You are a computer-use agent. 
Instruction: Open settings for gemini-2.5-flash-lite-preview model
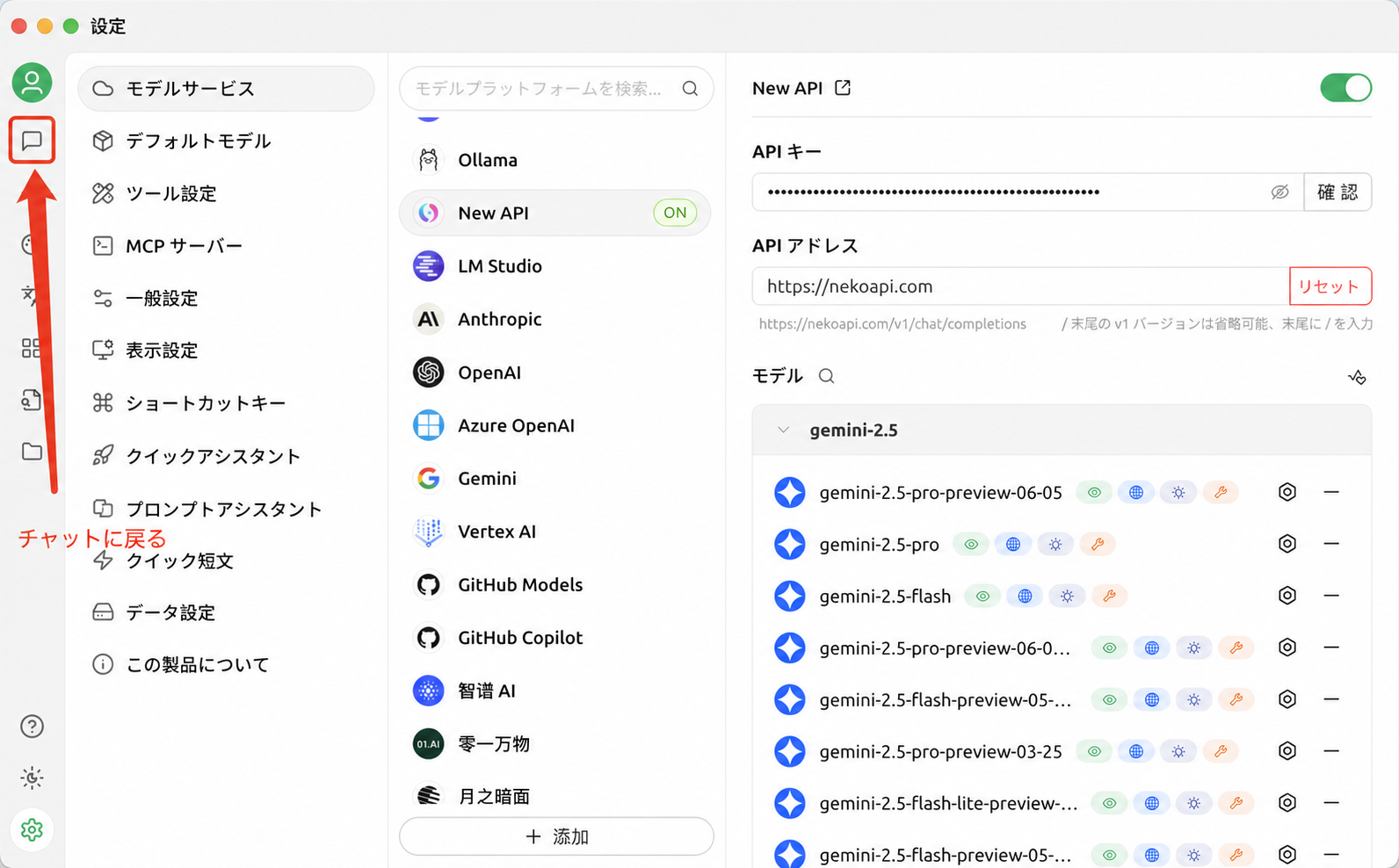(x=1287, y=803)
